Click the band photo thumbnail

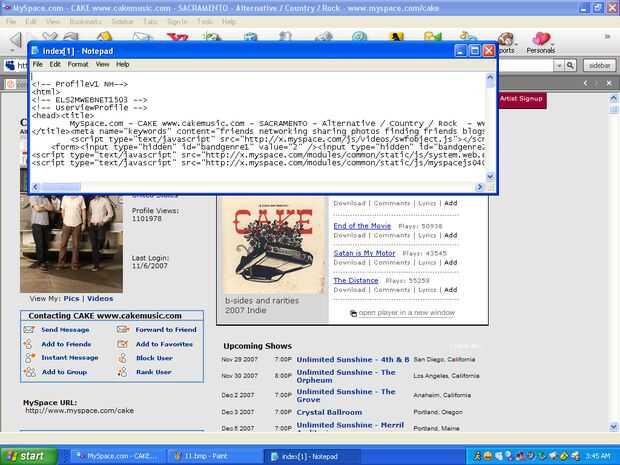coord(71,244)
